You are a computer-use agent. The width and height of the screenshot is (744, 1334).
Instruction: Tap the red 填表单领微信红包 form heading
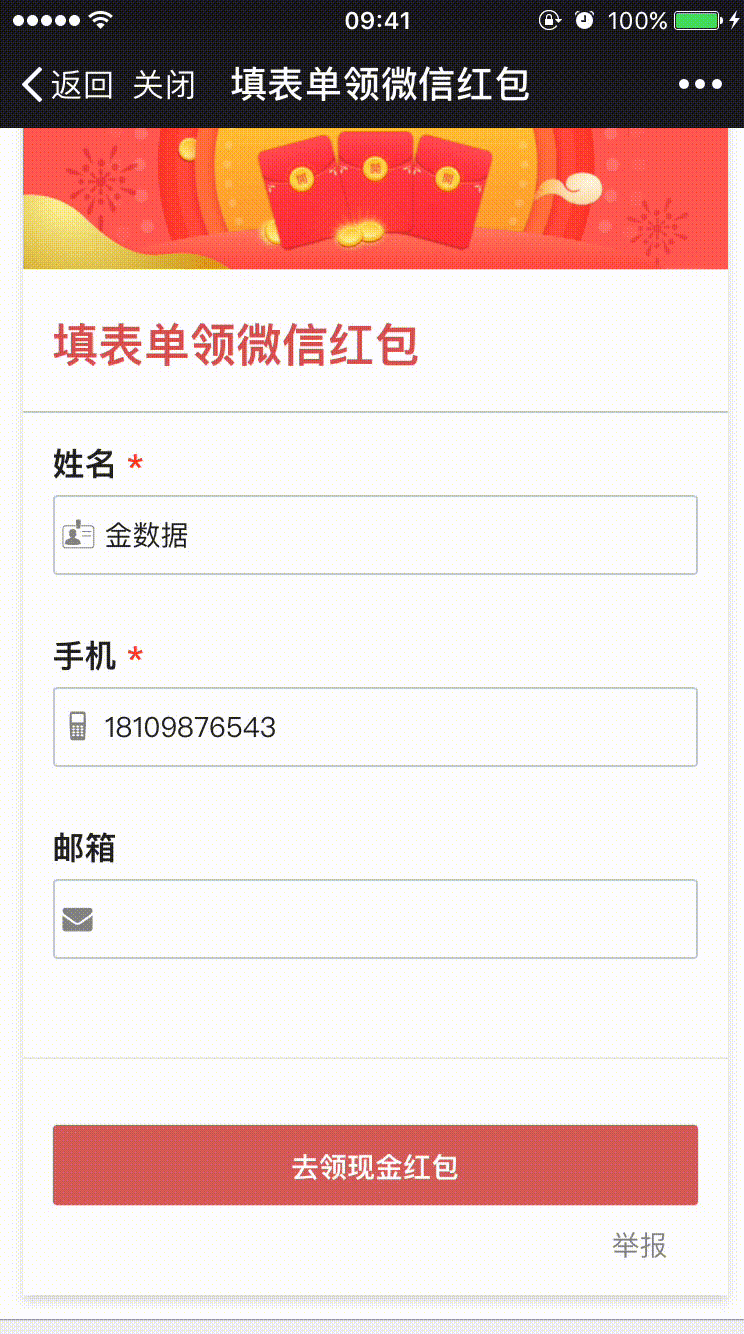coord(236,346)
